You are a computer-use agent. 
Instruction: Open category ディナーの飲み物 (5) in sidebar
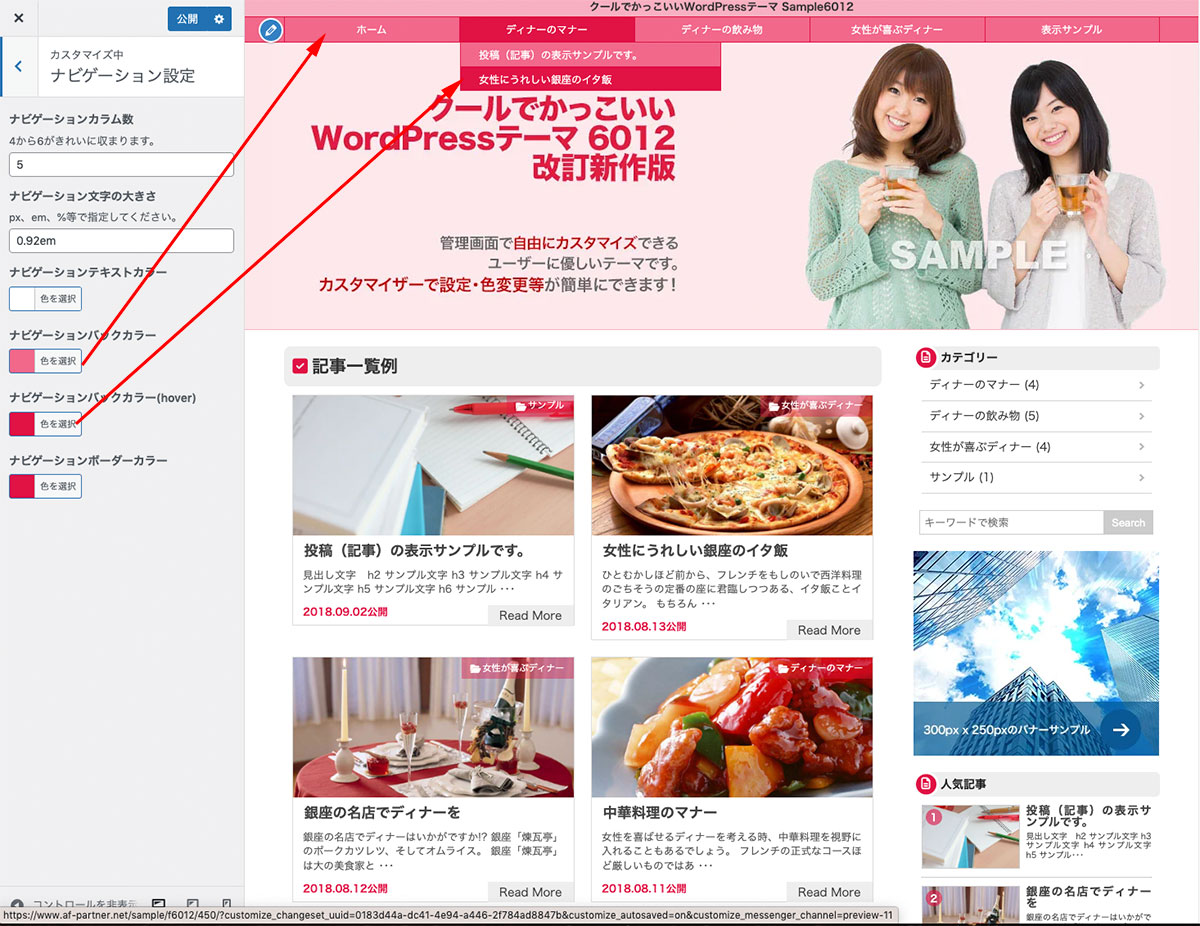[x=1036, y=416]
